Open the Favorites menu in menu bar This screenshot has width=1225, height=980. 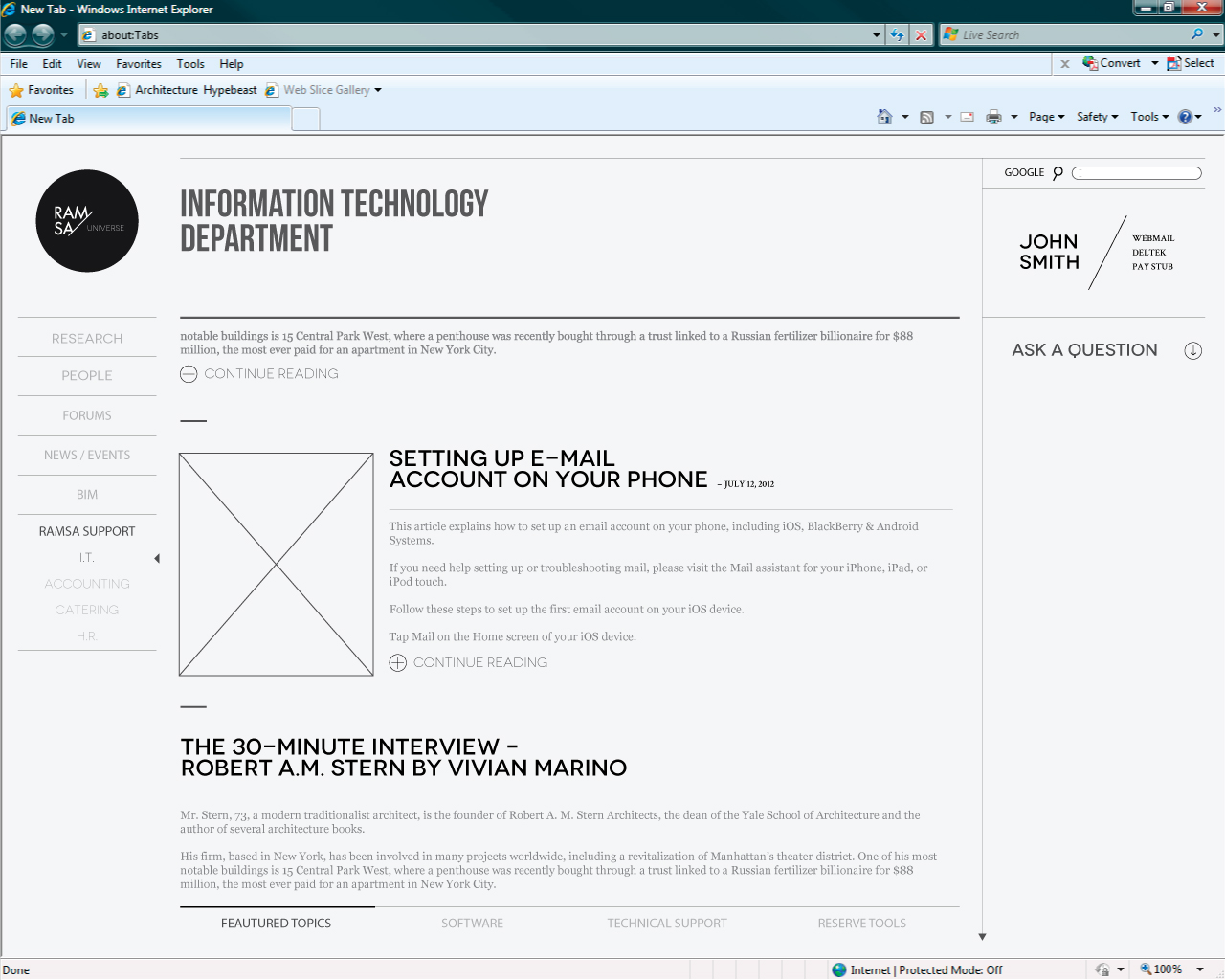click(139, 64)
